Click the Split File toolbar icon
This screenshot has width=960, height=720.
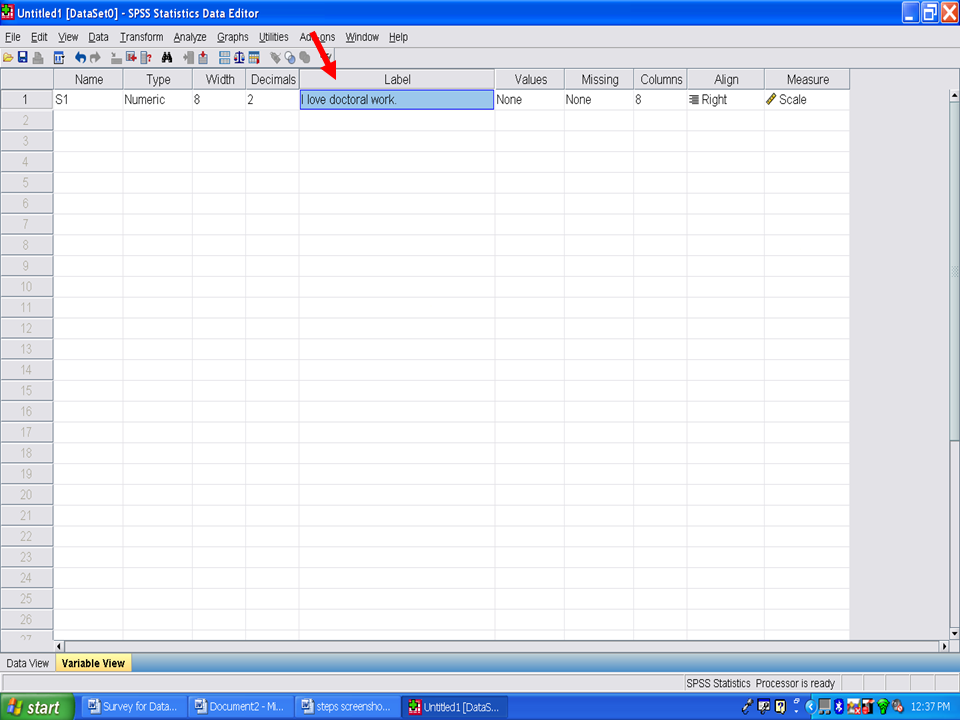coord(224,58)
